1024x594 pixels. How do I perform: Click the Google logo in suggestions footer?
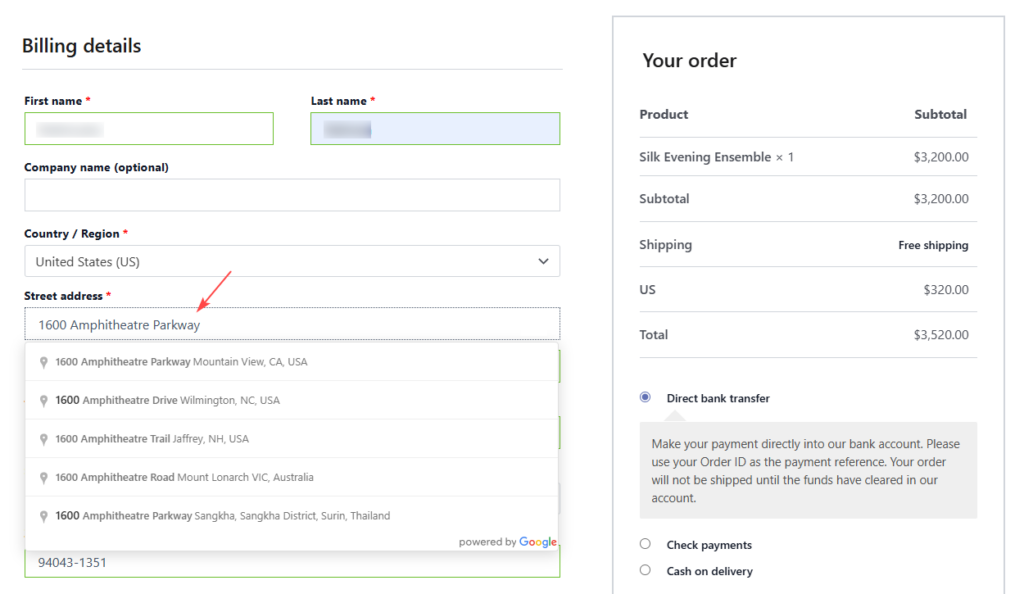tap(537, 542)
